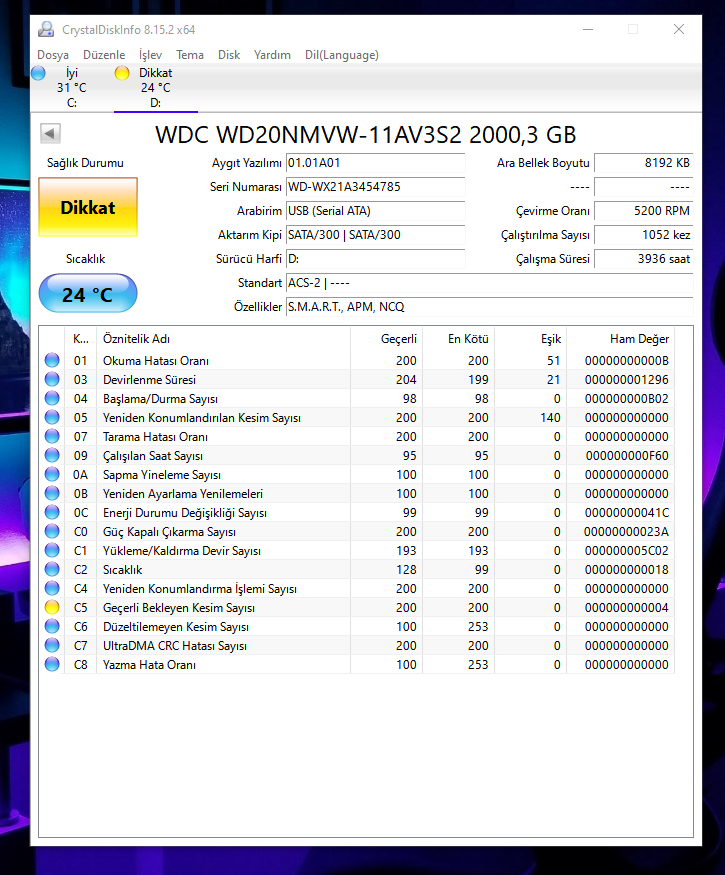This screenshot has height=875, width=725.
Task: Click the Öznitelik Adı column header
Action: pyautogui.click(x=223, y=339)
